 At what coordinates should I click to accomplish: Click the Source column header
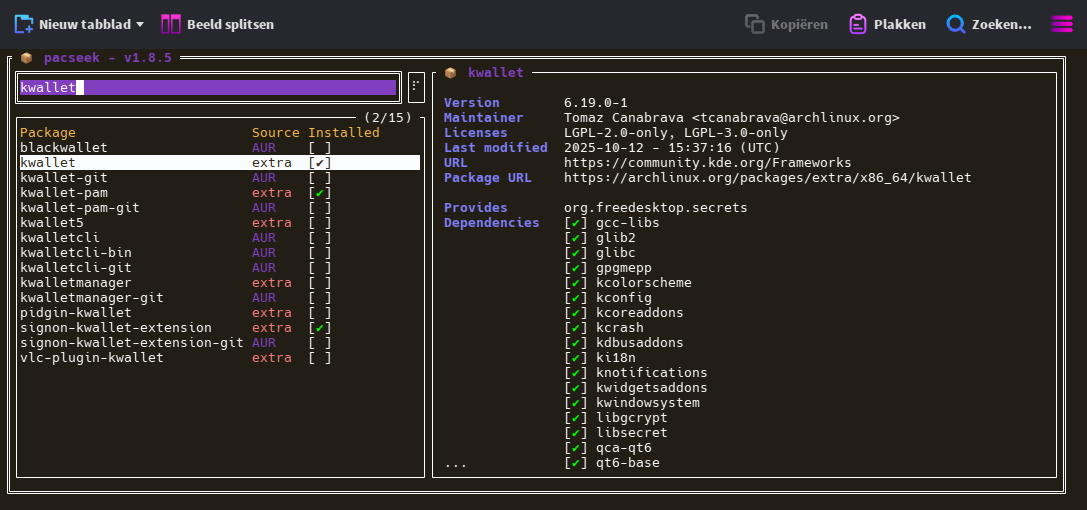(x=275, y=133)
